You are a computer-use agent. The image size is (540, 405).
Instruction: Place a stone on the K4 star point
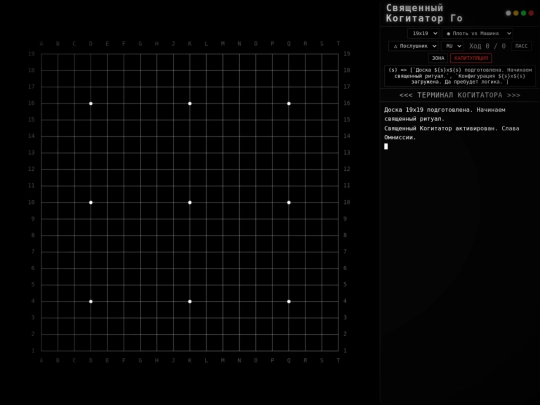(x=190, y=301)
